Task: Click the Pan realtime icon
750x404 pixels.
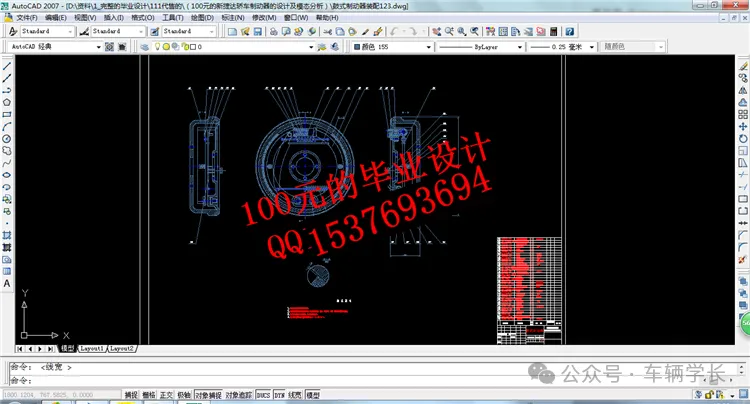Action: pyautogui.click(x=436, y=32)
